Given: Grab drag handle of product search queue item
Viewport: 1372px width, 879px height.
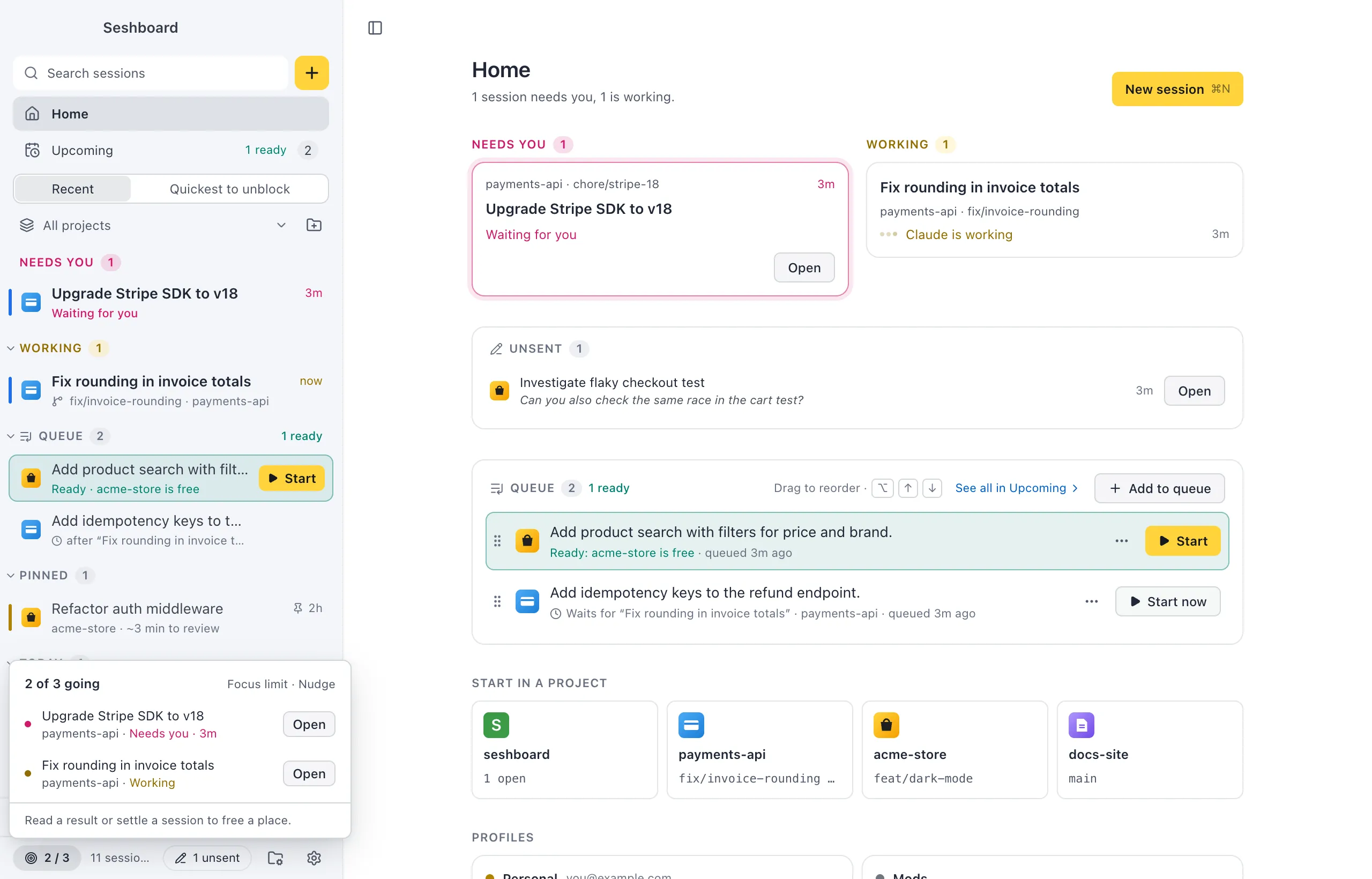Looking at the screenshot, I should click(x=497, y=540).
